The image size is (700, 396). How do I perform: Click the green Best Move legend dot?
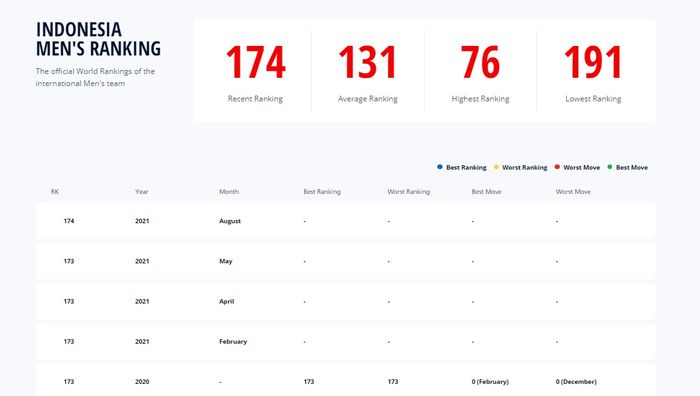point(610,167)
